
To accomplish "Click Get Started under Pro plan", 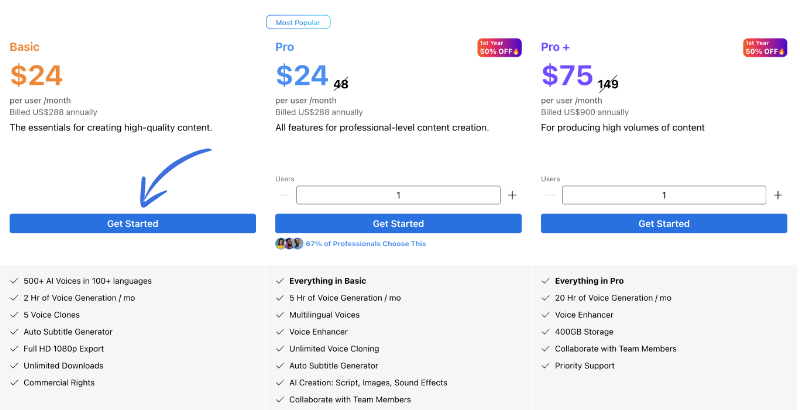I will [398, 223].
